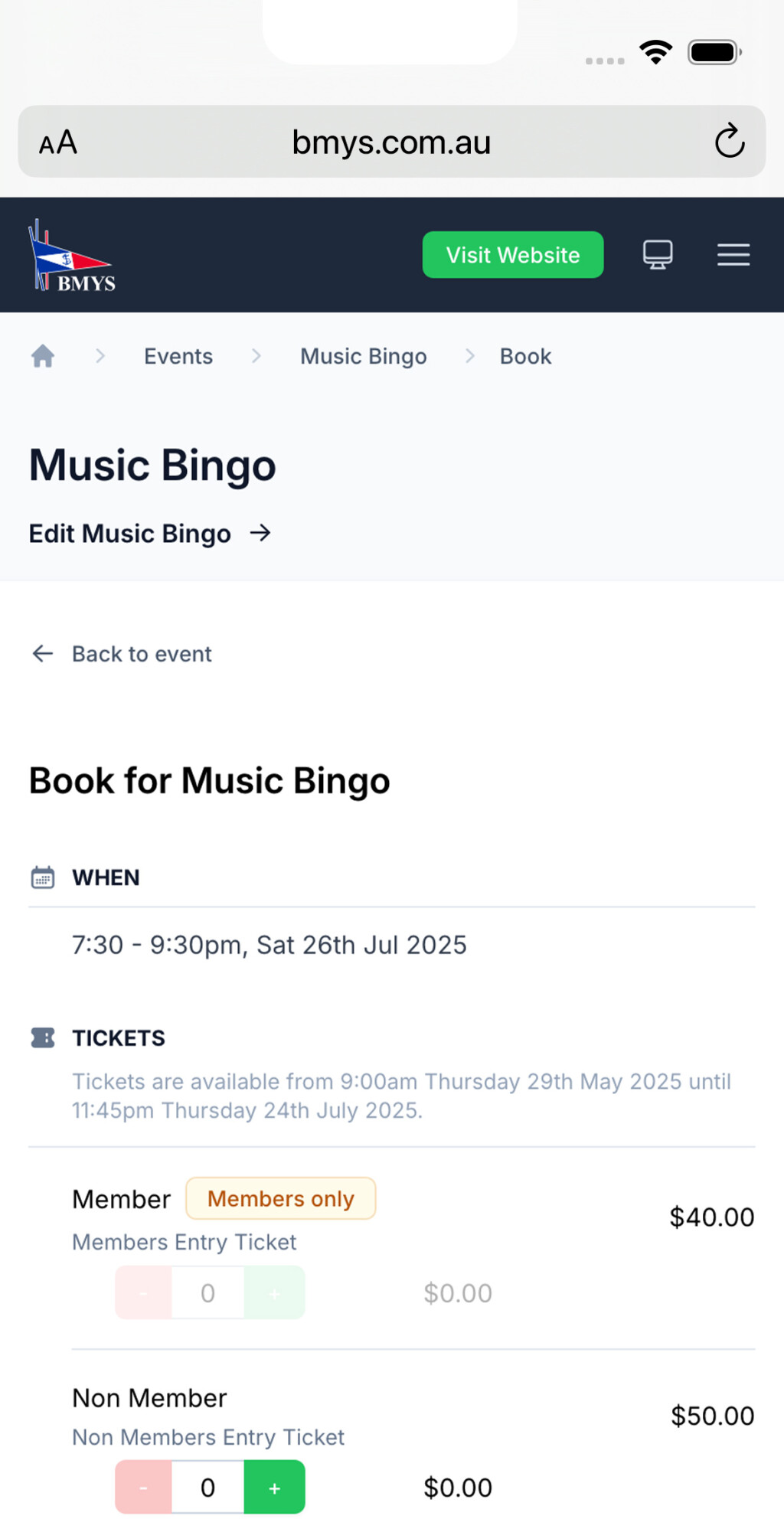The height and width of the screenshot is (1529, 784).
Task: Go to home via breadcrumb house icon
Action: point(43,356)
